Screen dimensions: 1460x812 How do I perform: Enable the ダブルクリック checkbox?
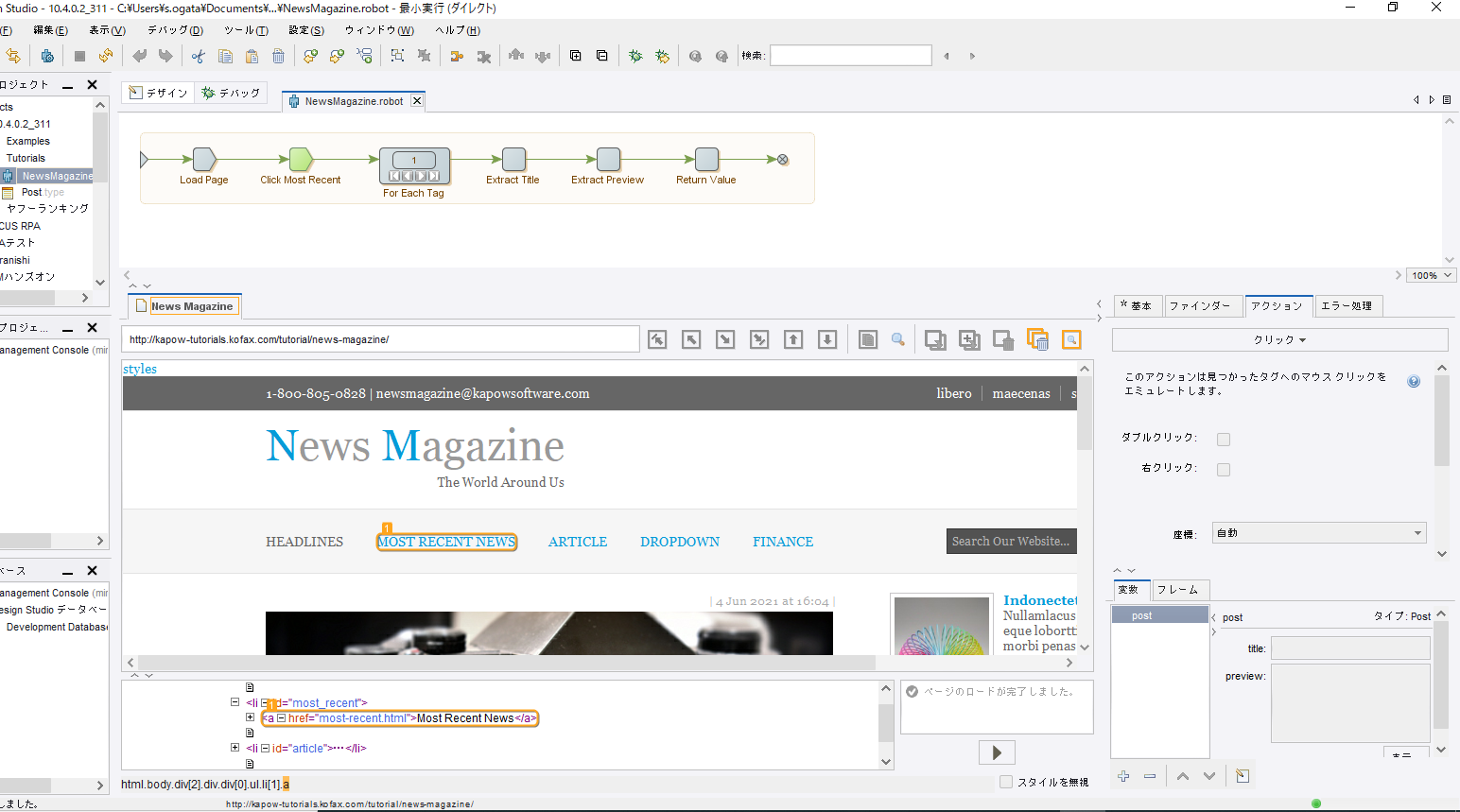(1224, 440)
